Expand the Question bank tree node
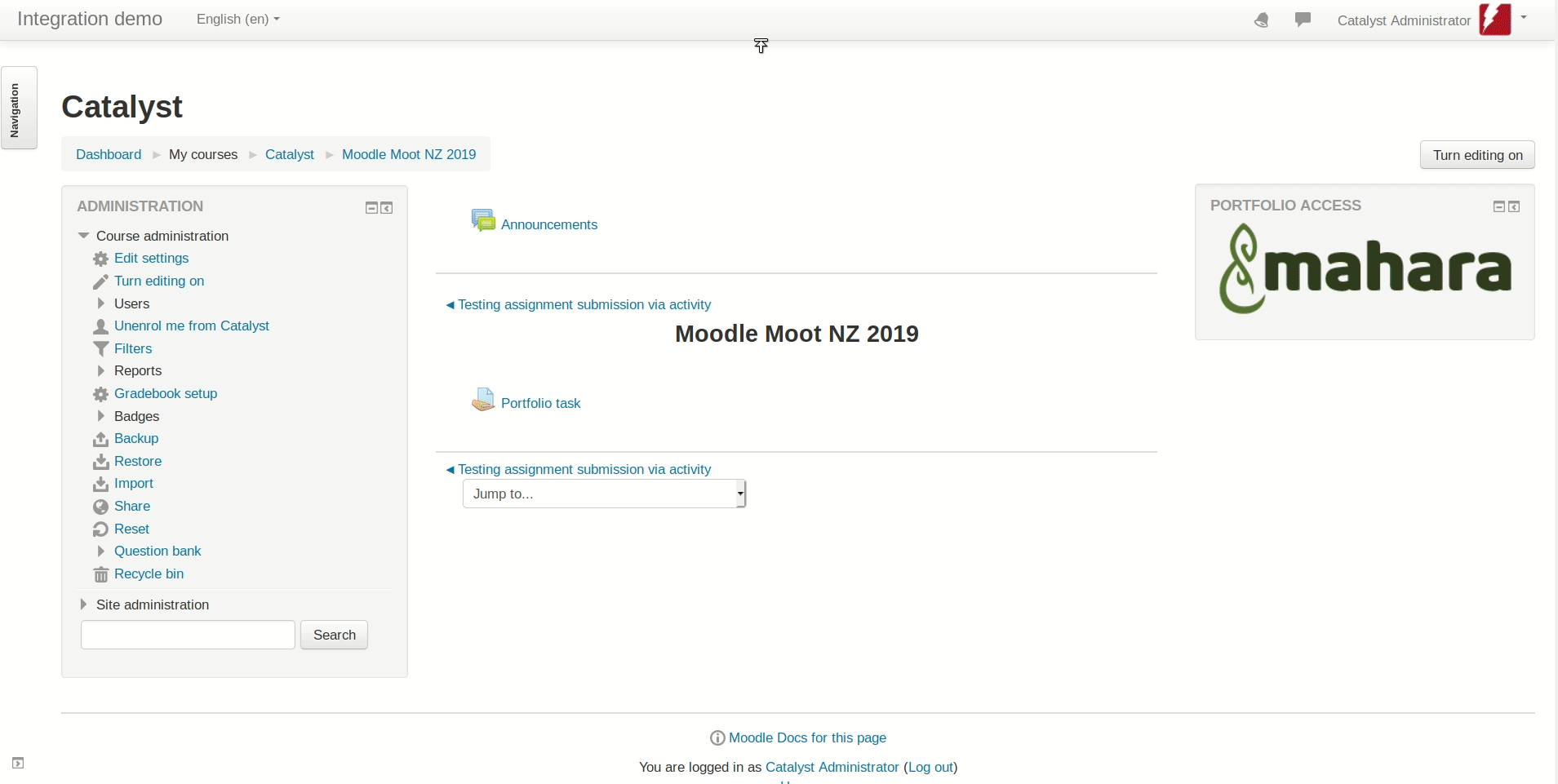Viewport: 1558px width, 784px height. (101, 551)
